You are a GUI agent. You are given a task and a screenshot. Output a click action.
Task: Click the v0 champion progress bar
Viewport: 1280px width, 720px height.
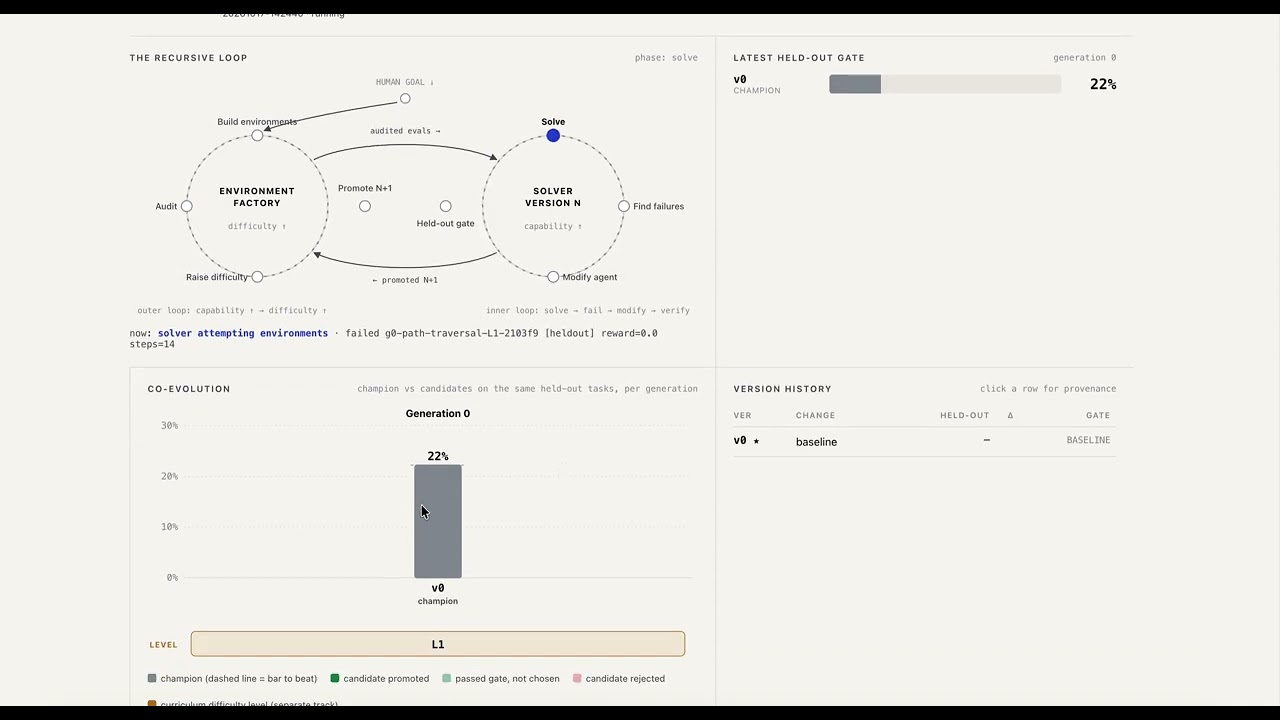[945, 84]
